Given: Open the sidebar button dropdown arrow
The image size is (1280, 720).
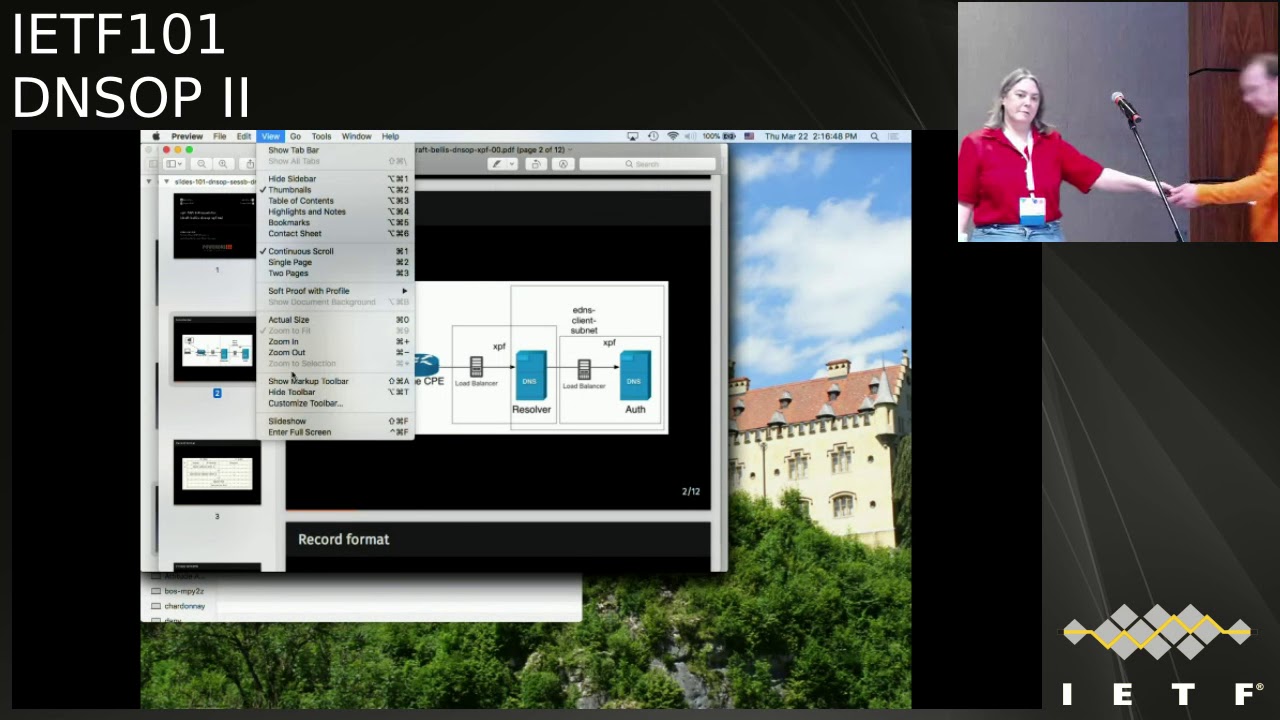Looking at the screenshot, I should (x=181, y=164).
